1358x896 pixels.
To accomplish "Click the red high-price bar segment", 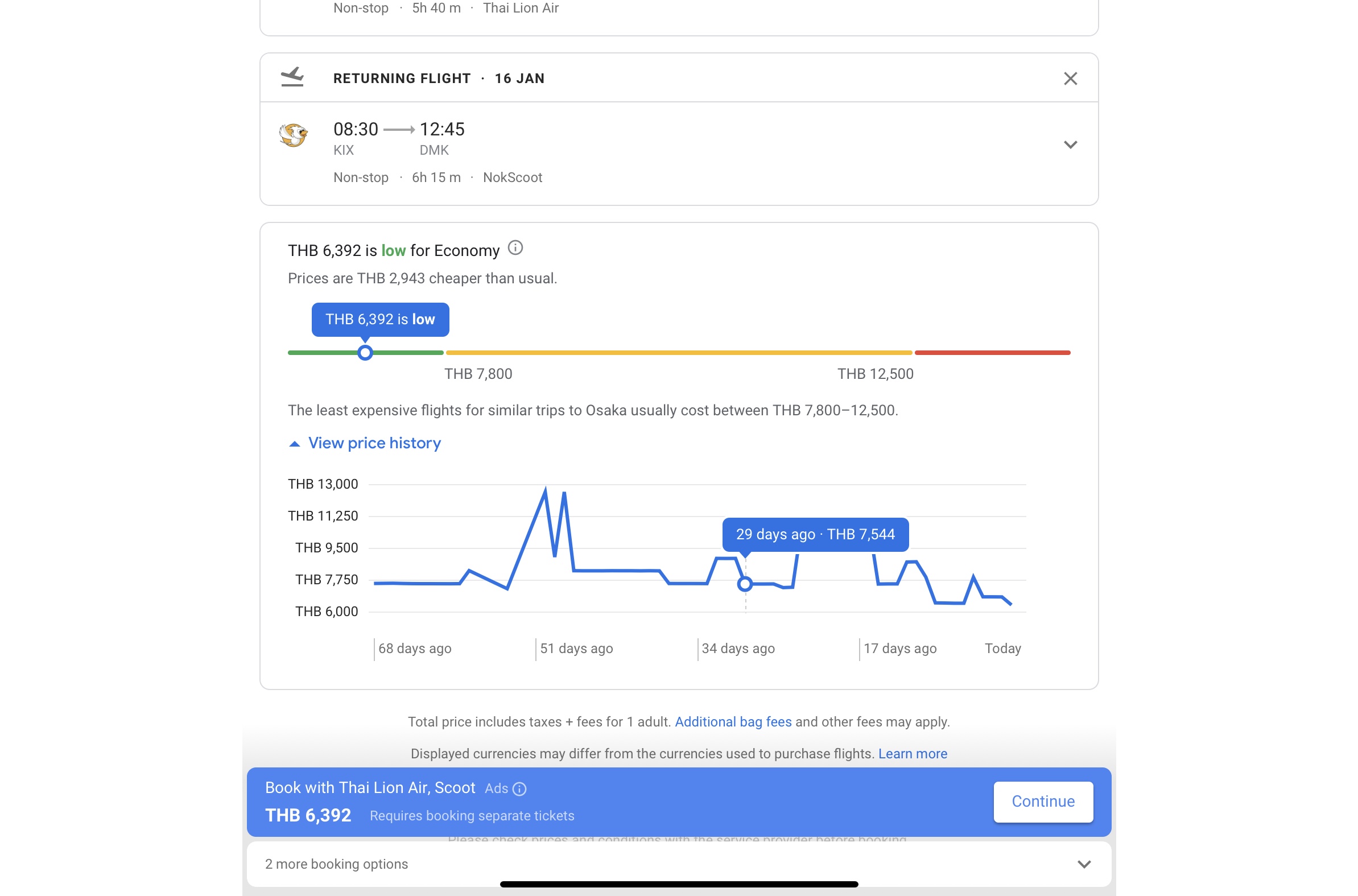I will pos(992,353).
